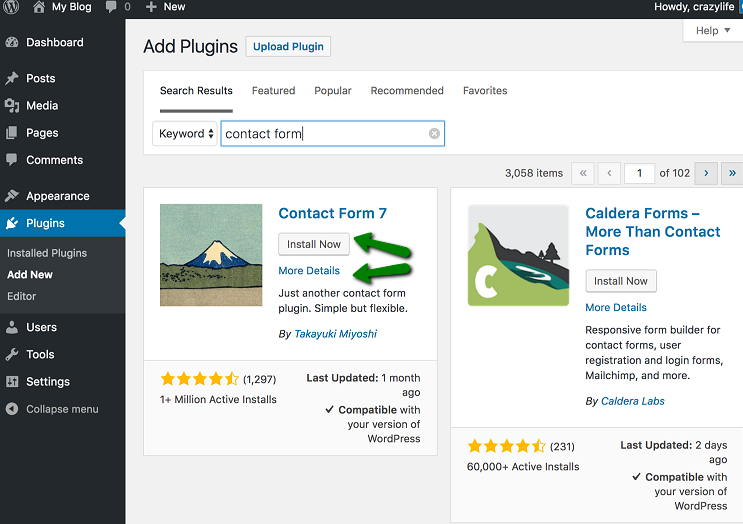Image resolution: width=743 pixels, height=524 pixels.
Task: Go to first page of results
Action: 583,173
